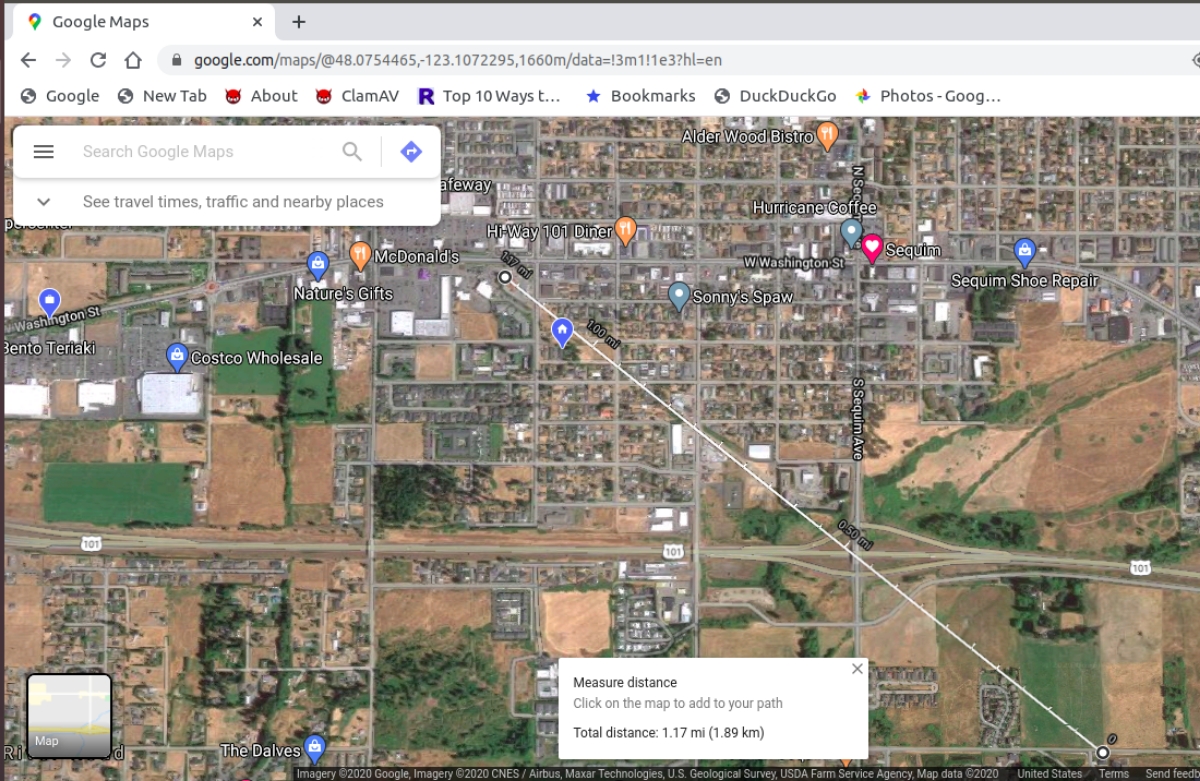
Task: Click the Measure distance heading
Action: tap(625, 682)
